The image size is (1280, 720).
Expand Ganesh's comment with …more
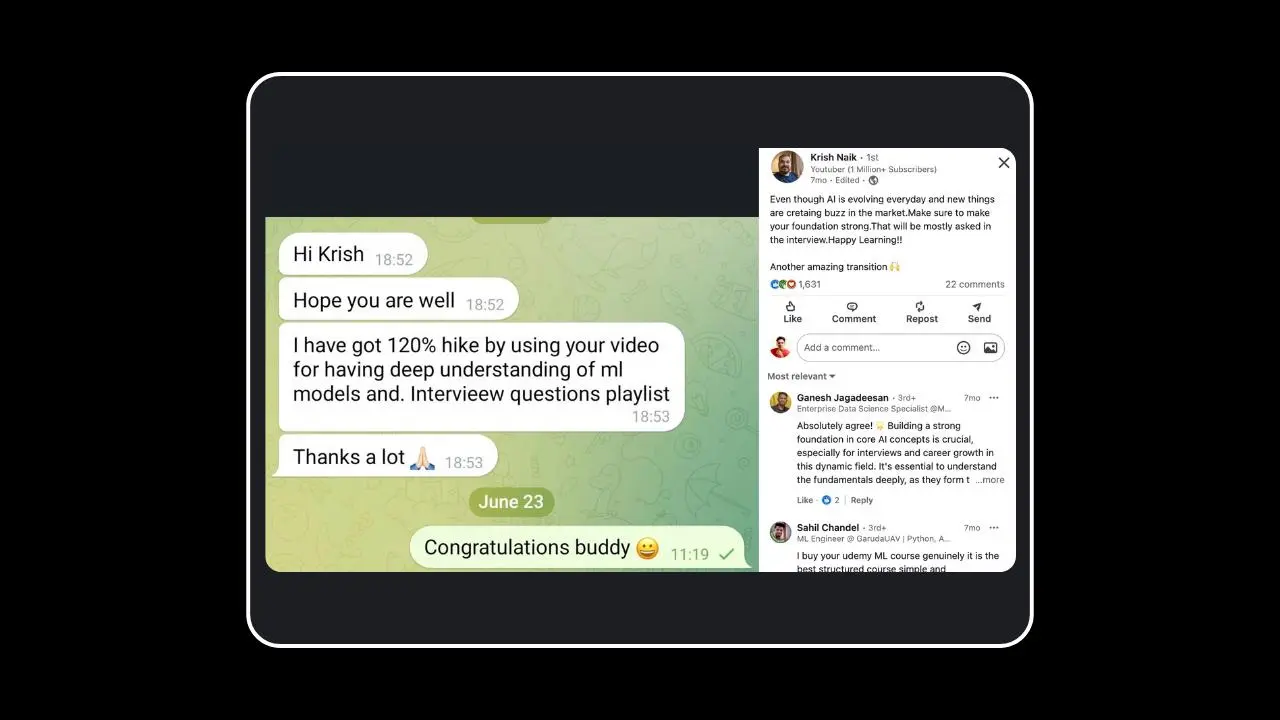point(990,480)
